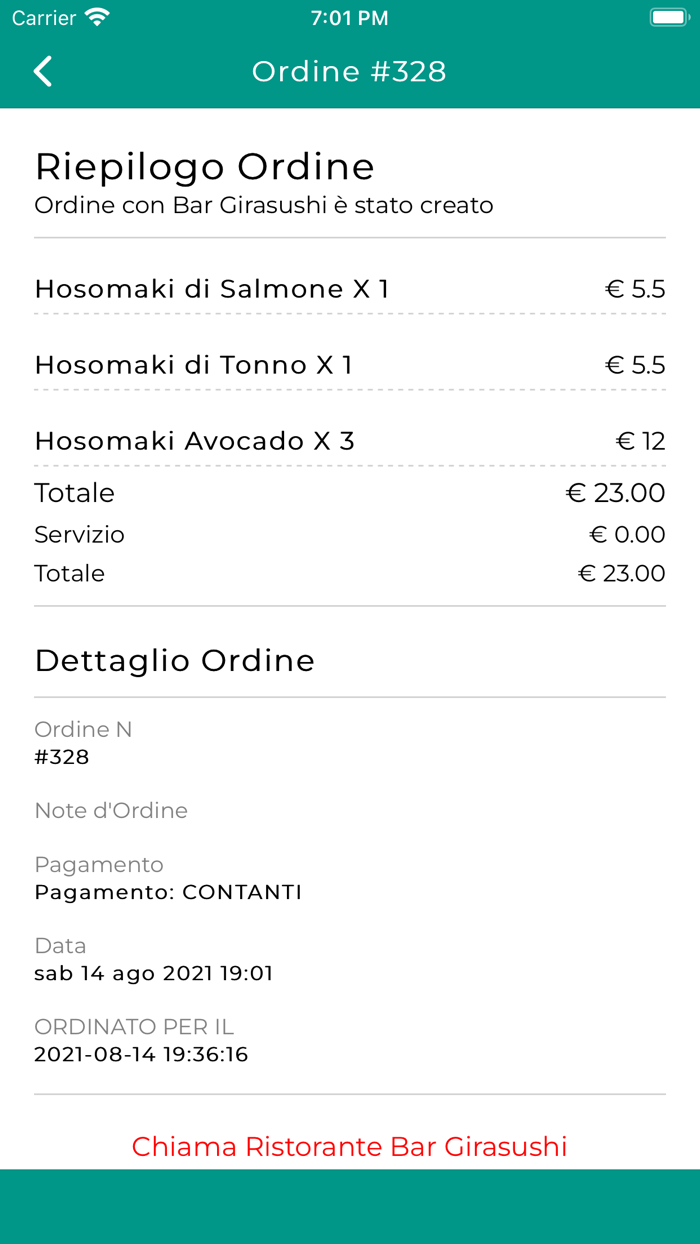Tap the Hosomaki Avocado X 3 row
The width and height of the screenshot is (700, 1244).
[x=349, y=440]
